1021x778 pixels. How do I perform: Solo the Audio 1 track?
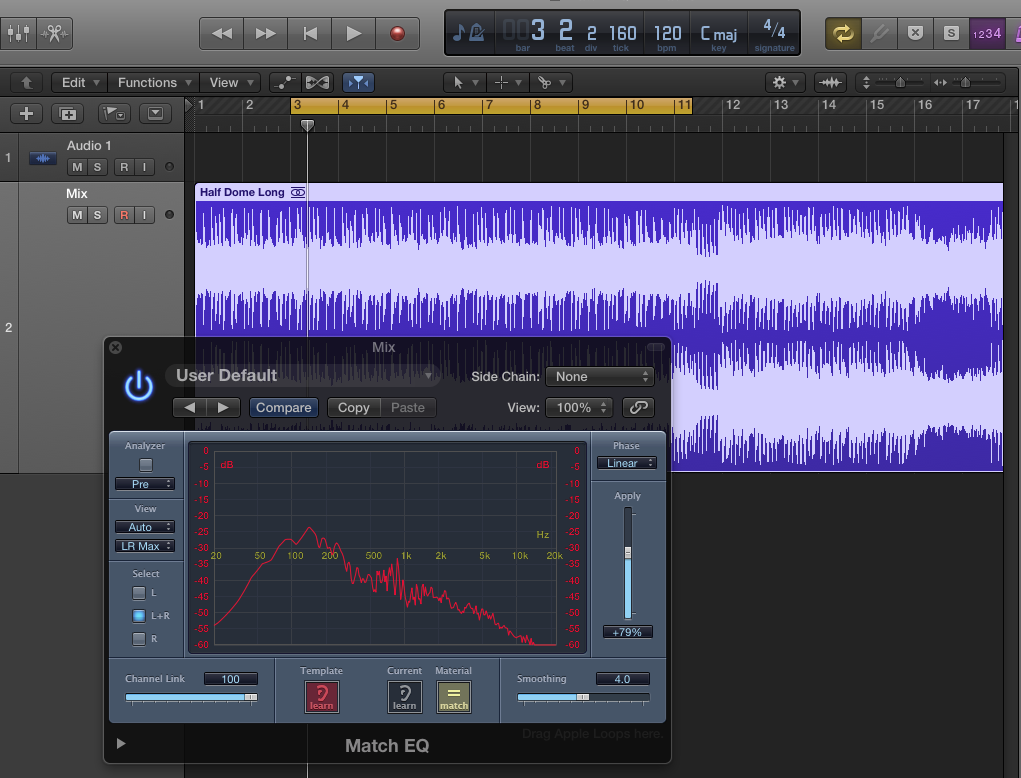click(97, 167)
